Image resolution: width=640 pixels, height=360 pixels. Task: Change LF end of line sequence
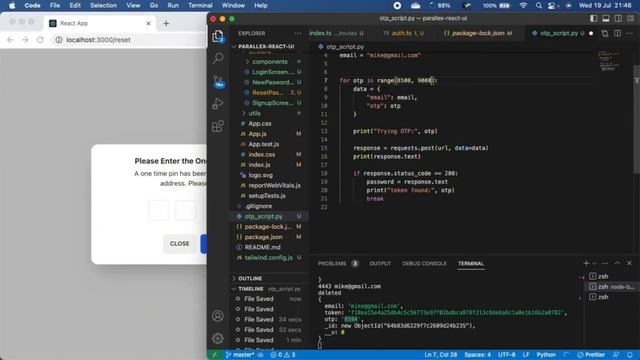(x=526, y=355)
